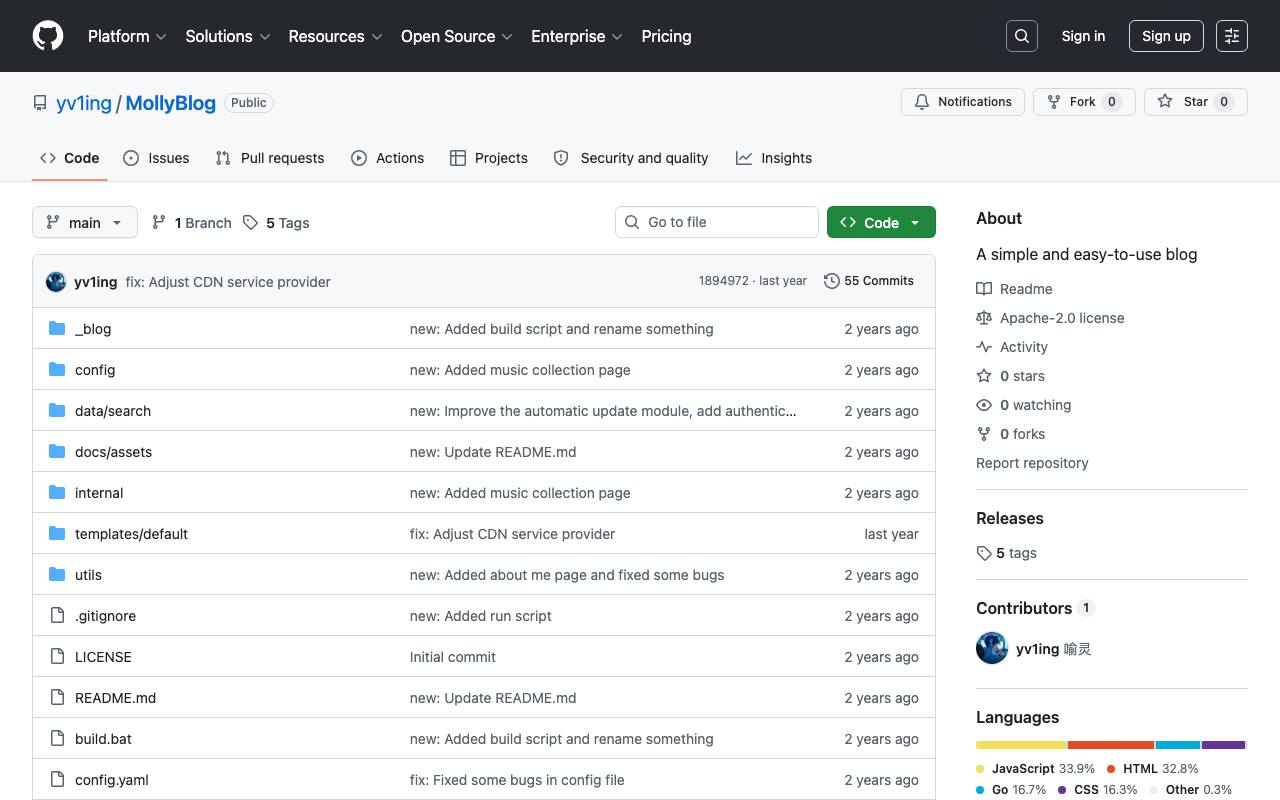Expand the Solutions menu
The height and width of the screenshot is (800, 1280).
coord(228,36)
